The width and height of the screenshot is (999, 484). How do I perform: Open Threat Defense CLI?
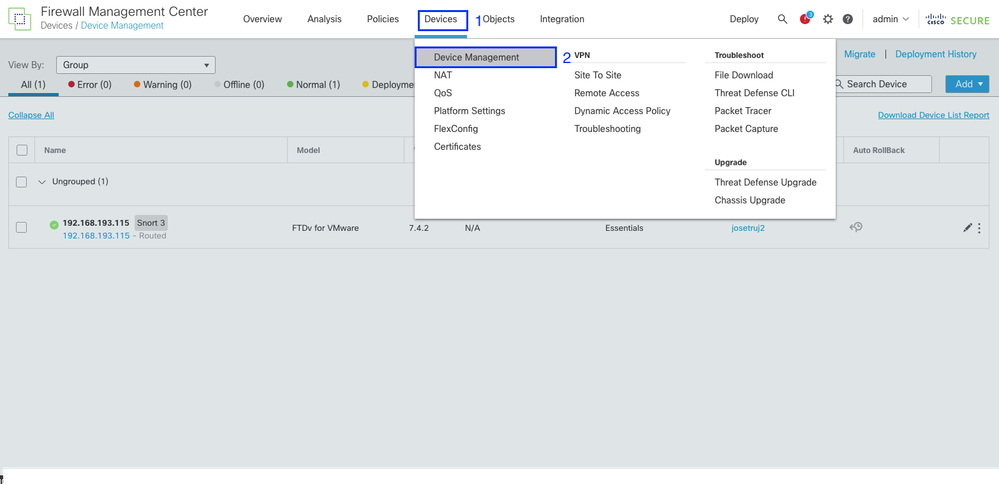754,93
